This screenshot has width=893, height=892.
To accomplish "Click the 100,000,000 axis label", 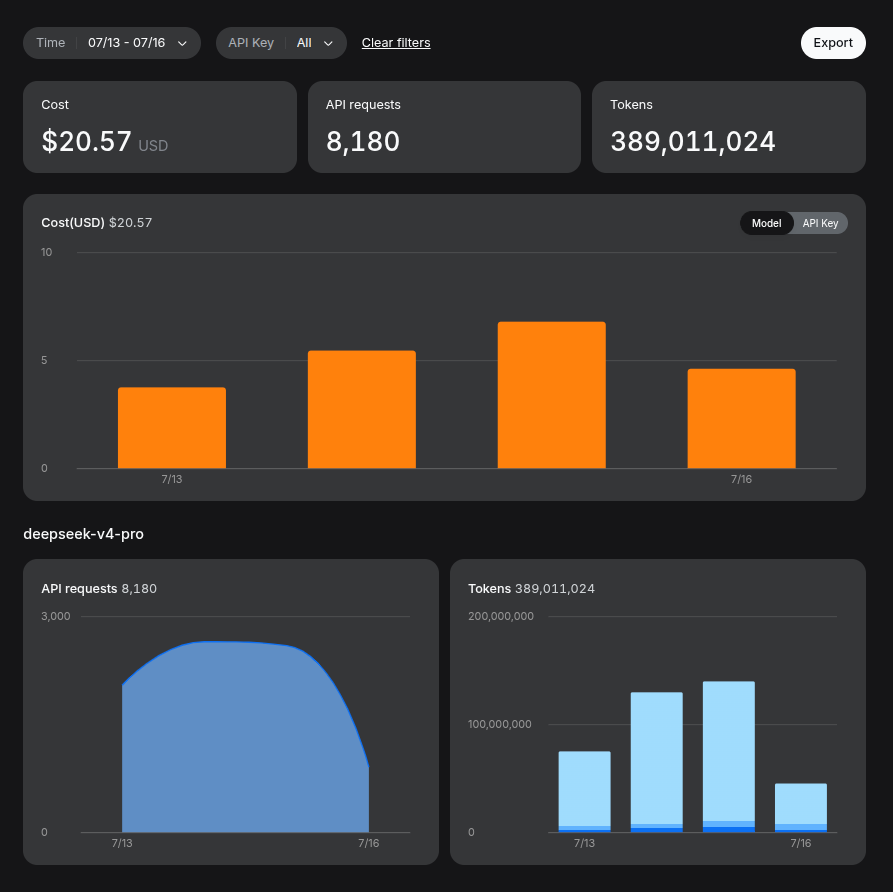I will (500, 724).
